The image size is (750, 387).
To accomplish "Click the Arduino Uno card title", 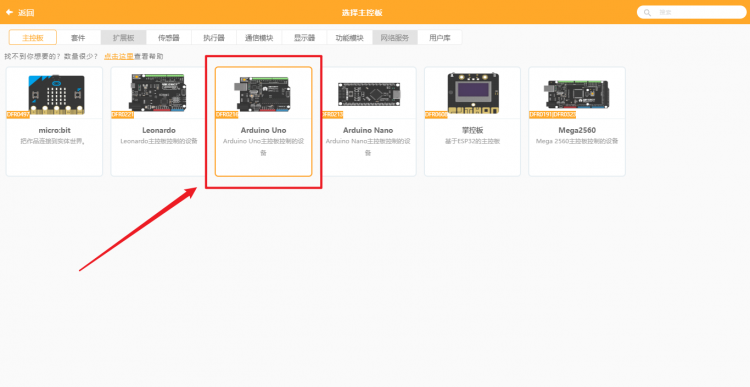I will pos(264,130).
